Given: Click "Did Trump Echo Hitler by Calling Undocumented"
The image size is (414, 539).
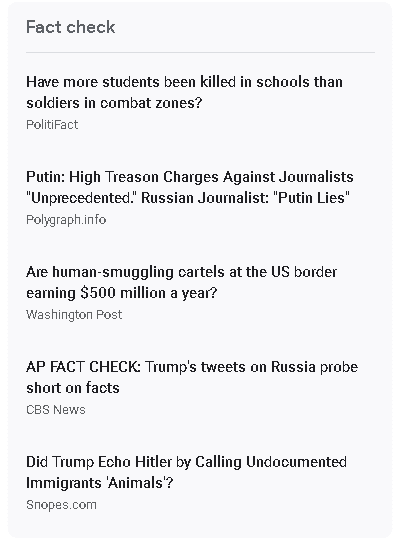Looking at the screenshot, I should pyautogui.click(x=186, y=462).
